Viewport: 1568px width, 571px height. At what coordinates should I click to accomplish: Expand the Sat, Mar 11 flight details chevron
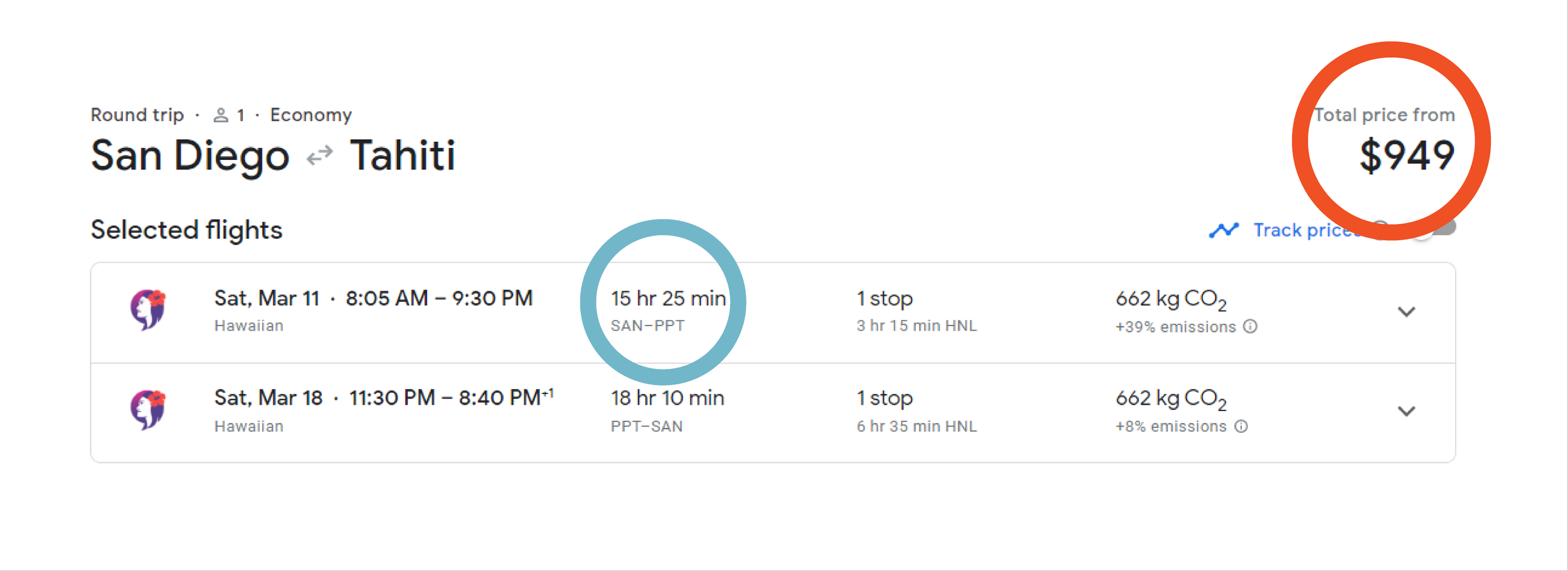[1406, 312]
